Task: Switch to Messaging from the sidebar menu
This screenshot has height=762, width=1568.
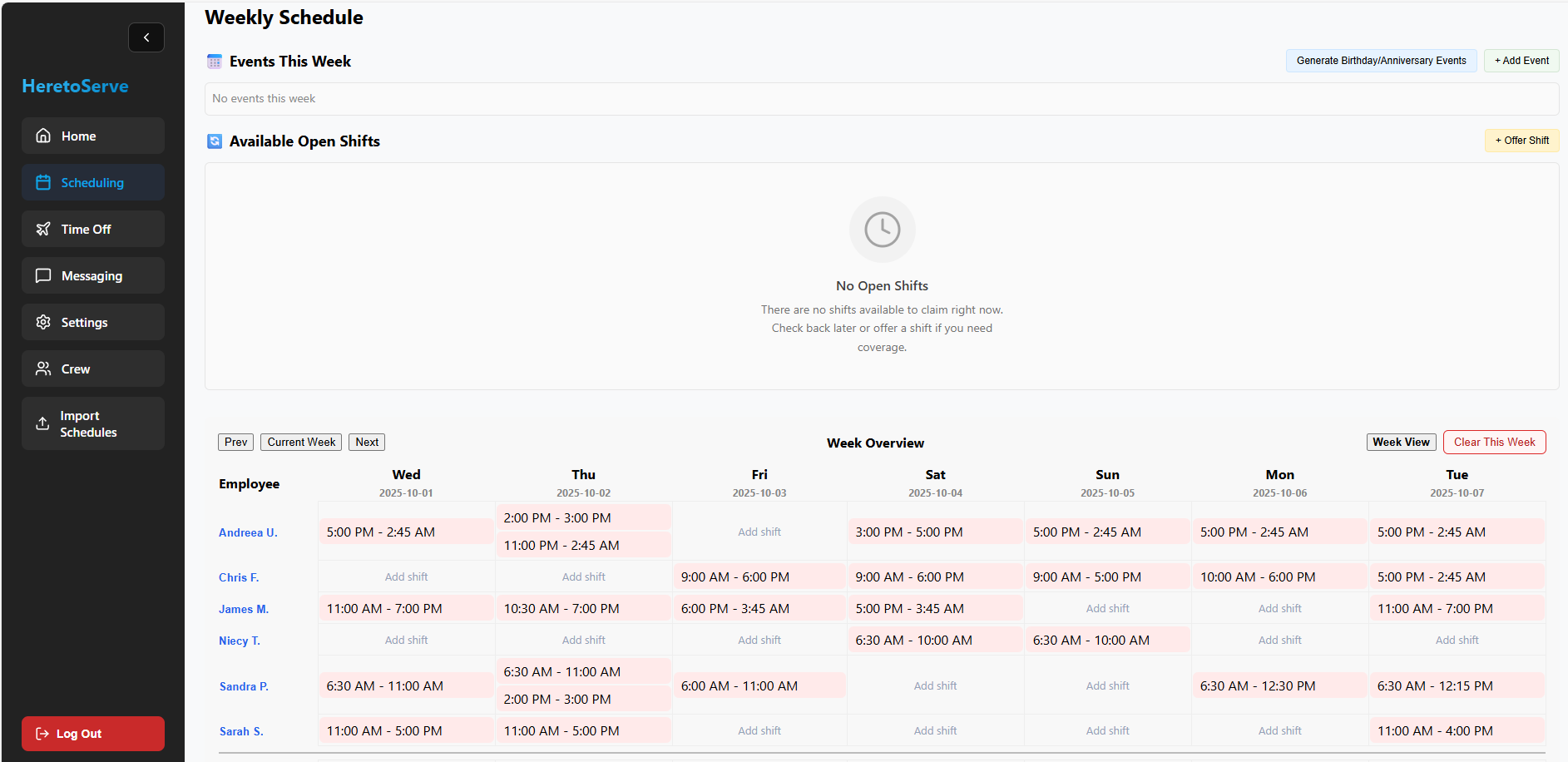Action: point(92,275)
